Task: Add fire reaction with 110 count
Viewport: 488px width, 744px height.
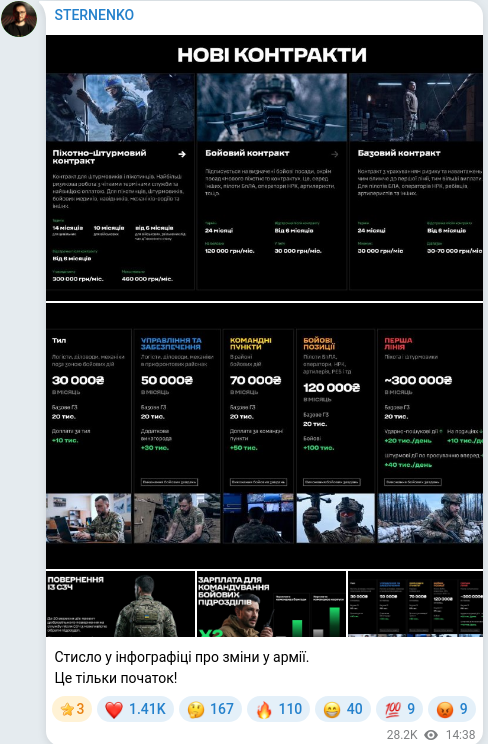Action: 279,709
